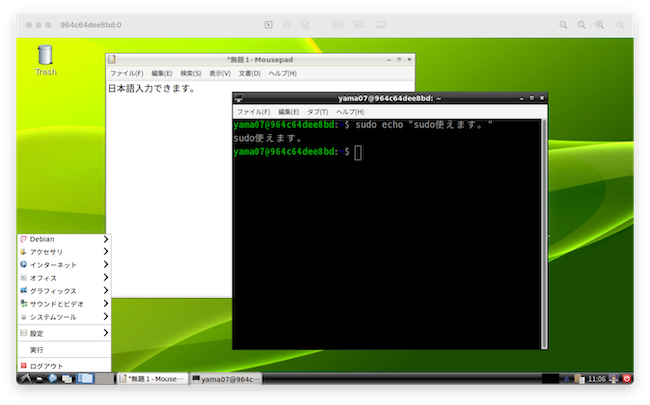Open terminal 編集(E) menu
The image size is (650, 405).
pyautogui.click(x=289, y=112)
